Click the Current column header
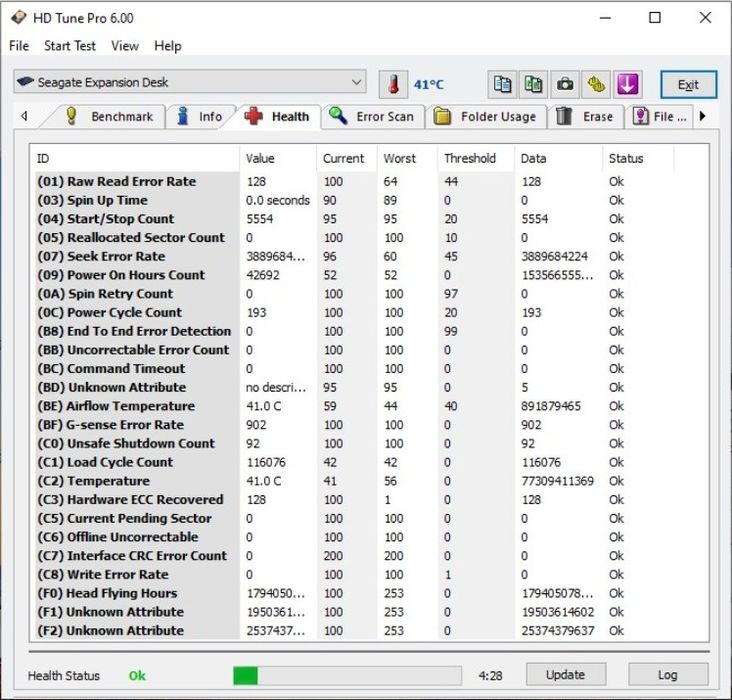This screenshot has height=700, width=732. pos(347,158)
